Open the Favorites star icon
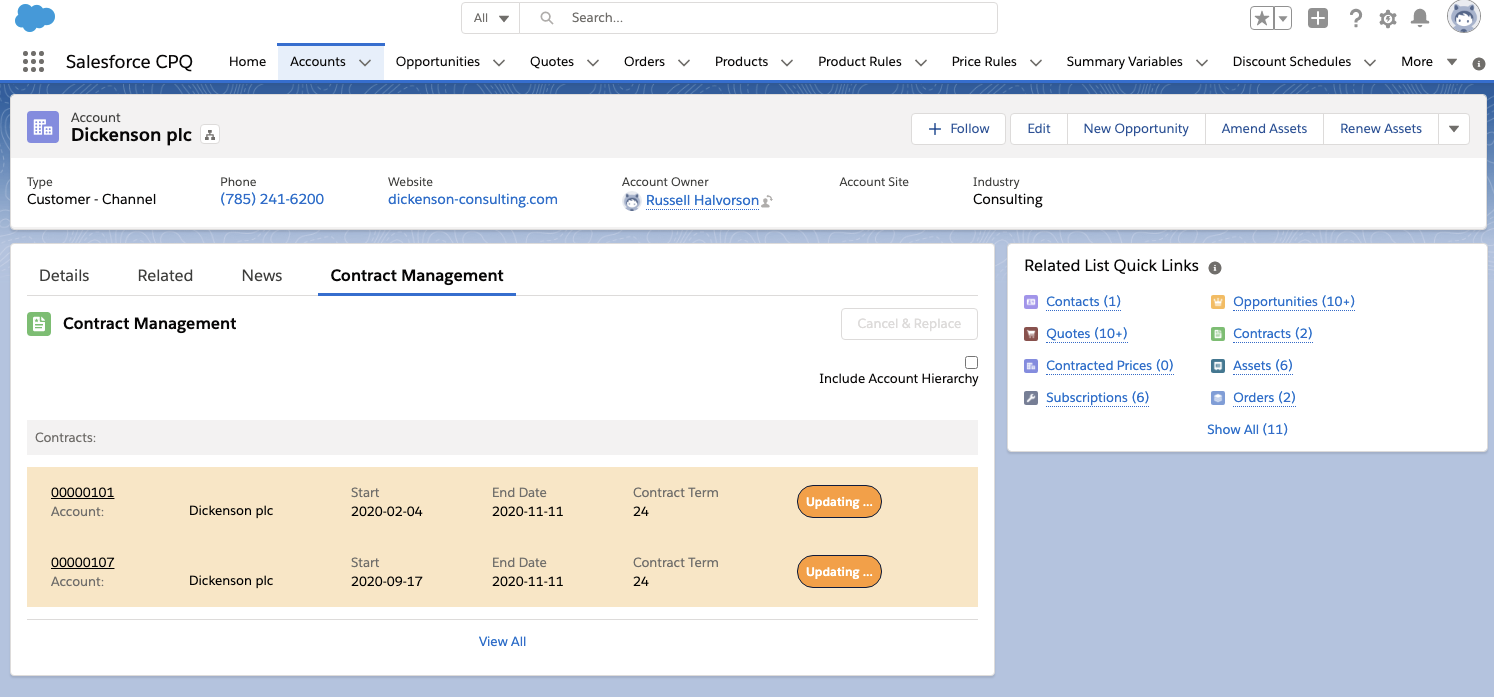Screen dimensions: 1494x697 [1262, 18]
